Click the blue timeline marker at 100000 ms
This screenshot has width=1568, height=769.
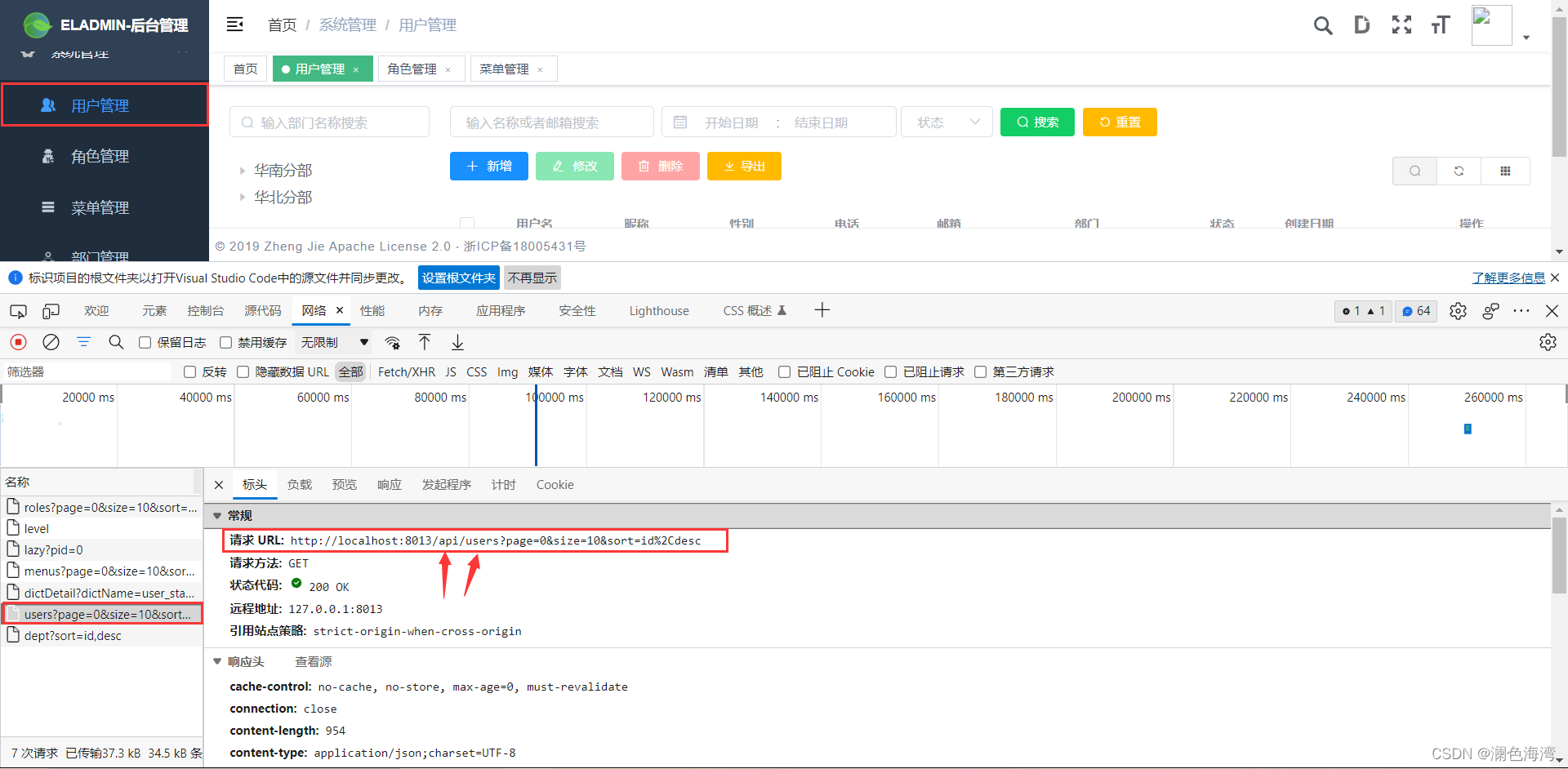pos(536,427)
